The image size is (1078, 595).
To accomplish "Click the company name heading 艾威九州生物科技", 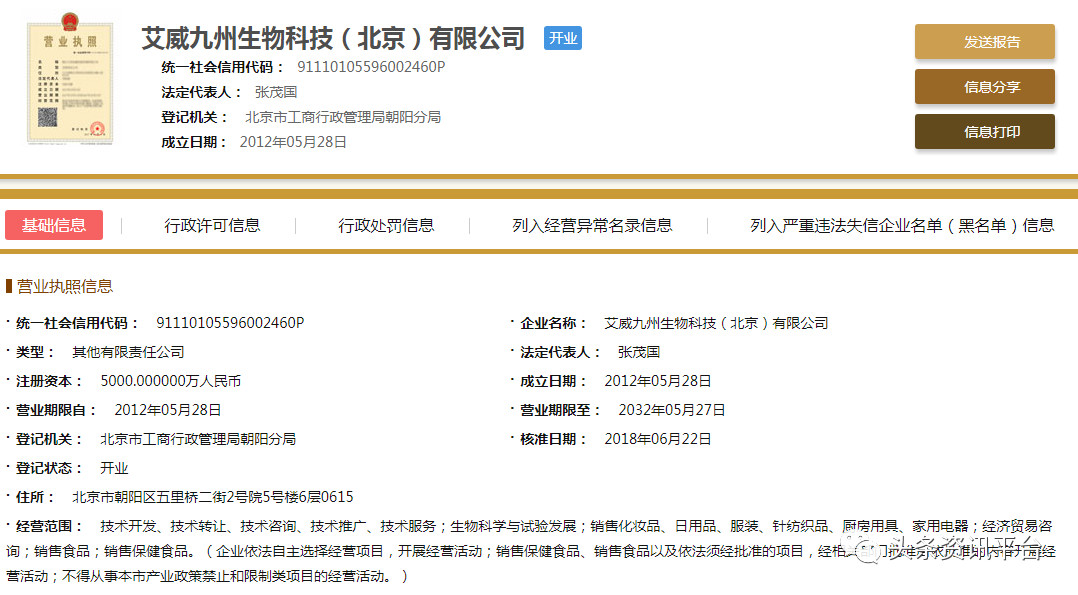I will pyautogui.click(x=333, y=39).
